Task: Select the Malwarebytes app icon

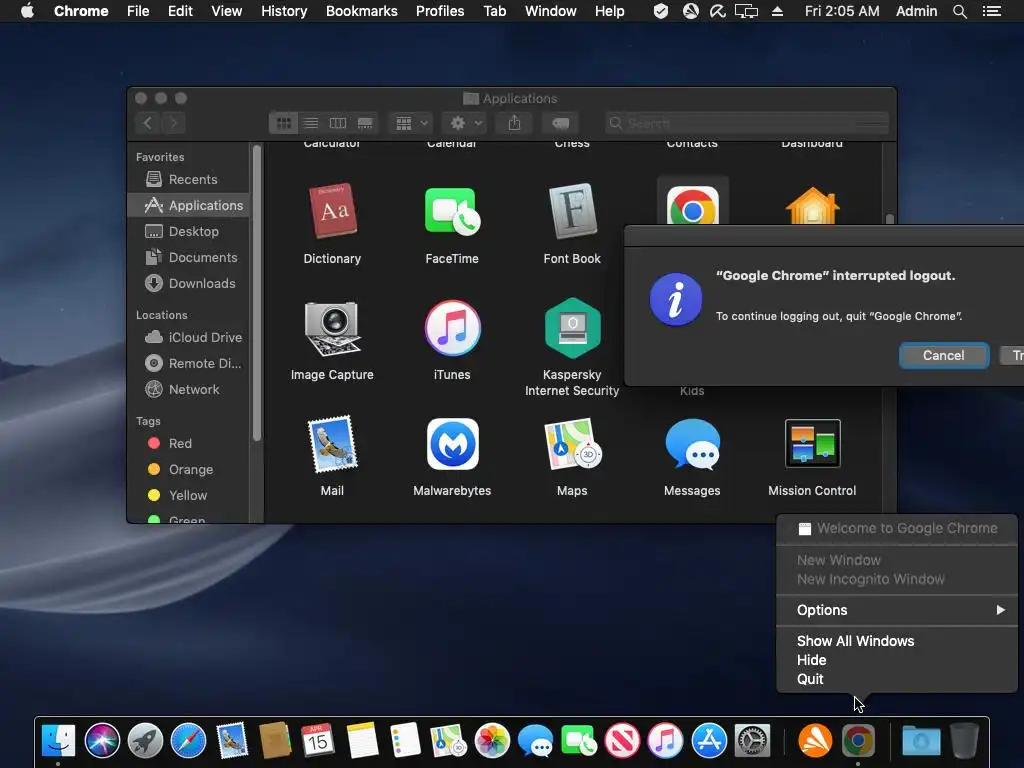Action: [x=452, y=444]
